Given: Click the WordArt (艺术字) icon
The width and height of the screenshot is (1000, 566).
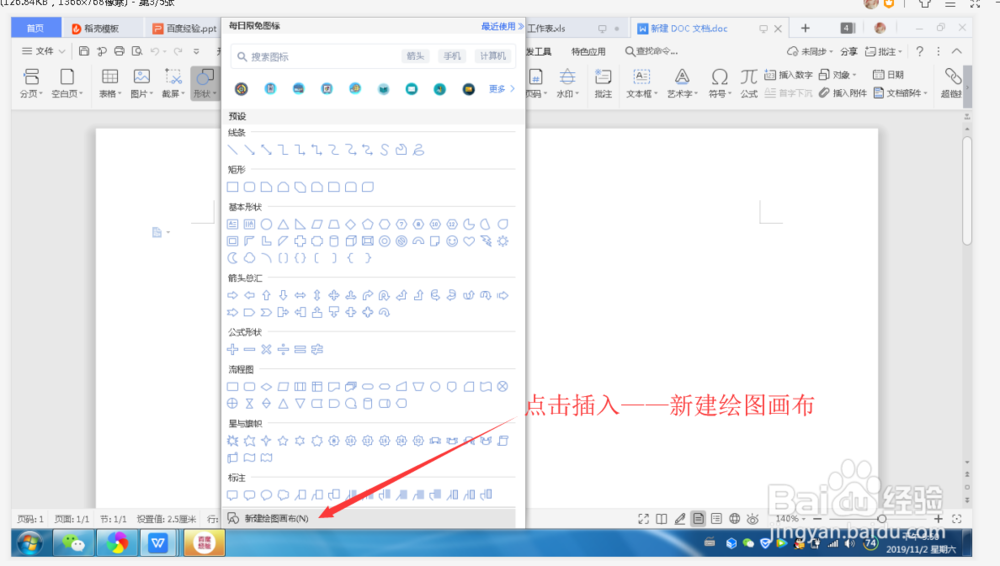Looking at the screenshot, I should pos(682,83).
